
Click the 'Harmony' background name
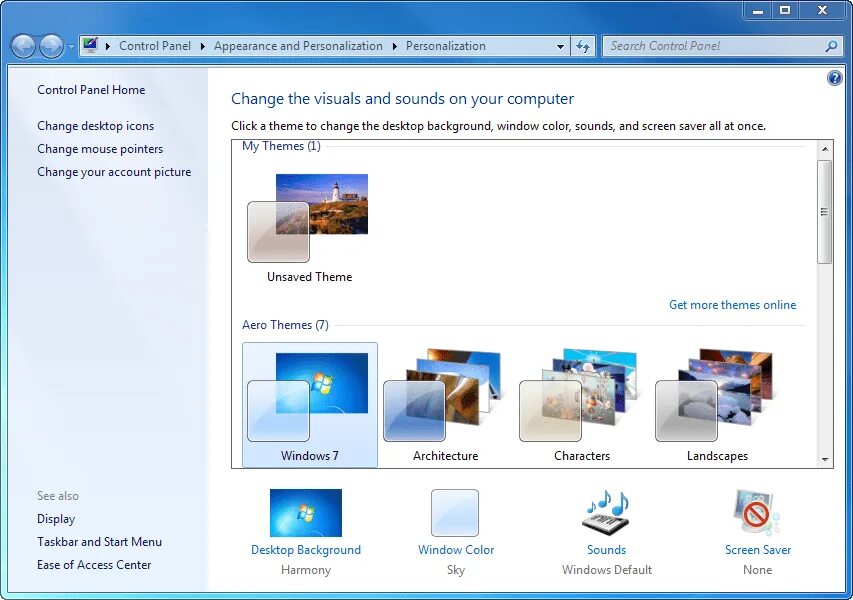pyautogui.click(x=306, y=570)
